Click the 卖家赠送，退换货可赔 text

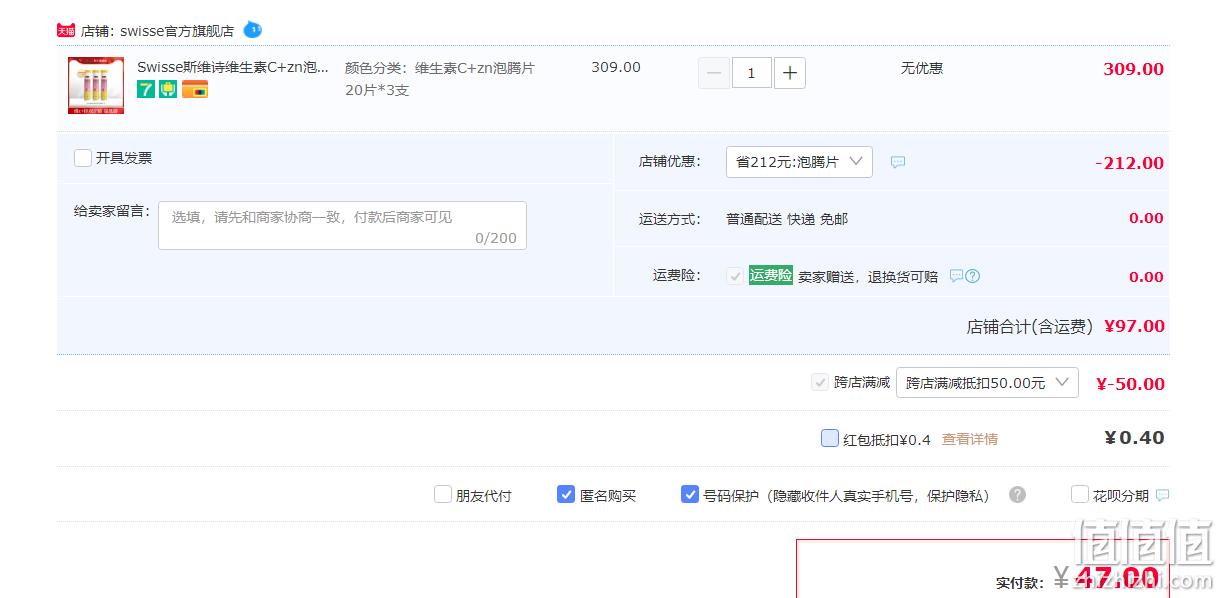868,277
